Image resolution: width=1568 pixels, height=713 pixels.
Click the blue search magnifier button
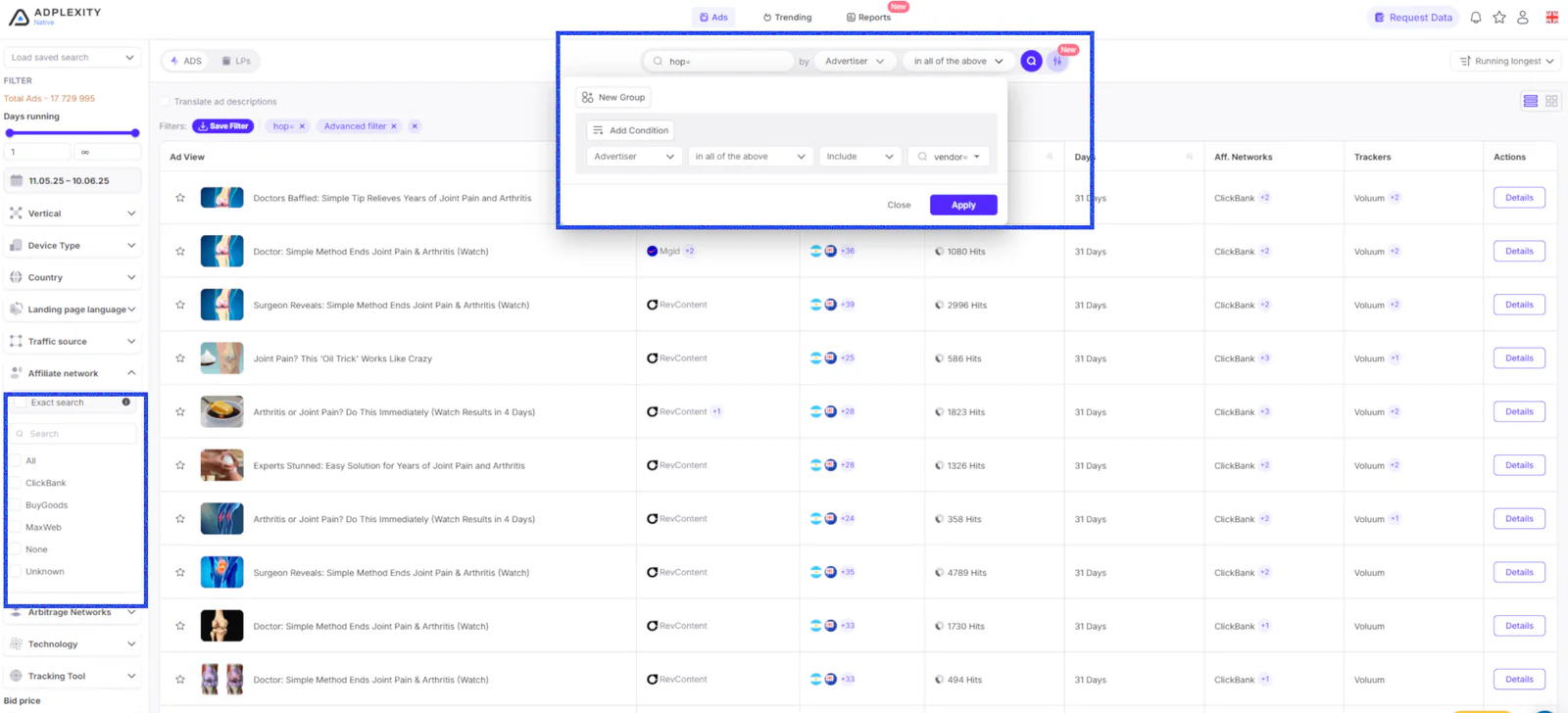(x=1031, y=61)
